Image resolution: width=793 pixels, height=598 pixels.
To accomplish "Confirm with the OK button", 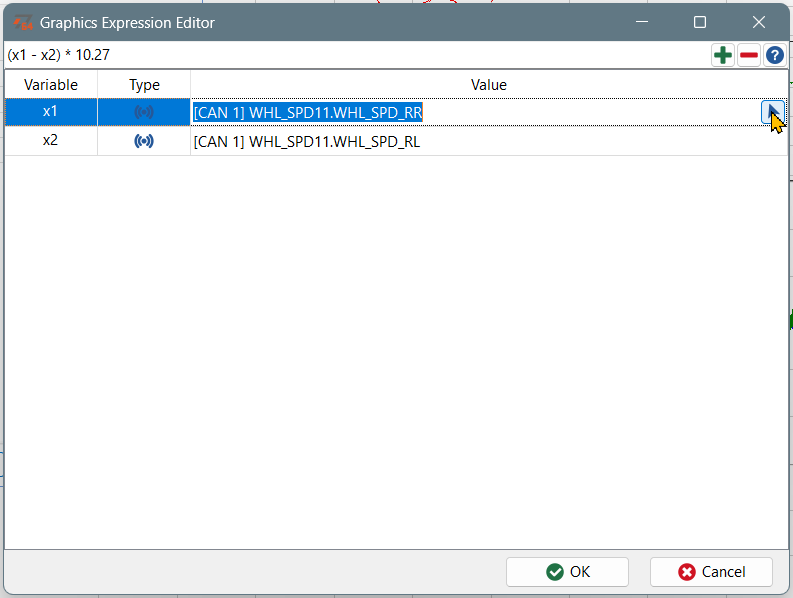I will coord(567,572).
